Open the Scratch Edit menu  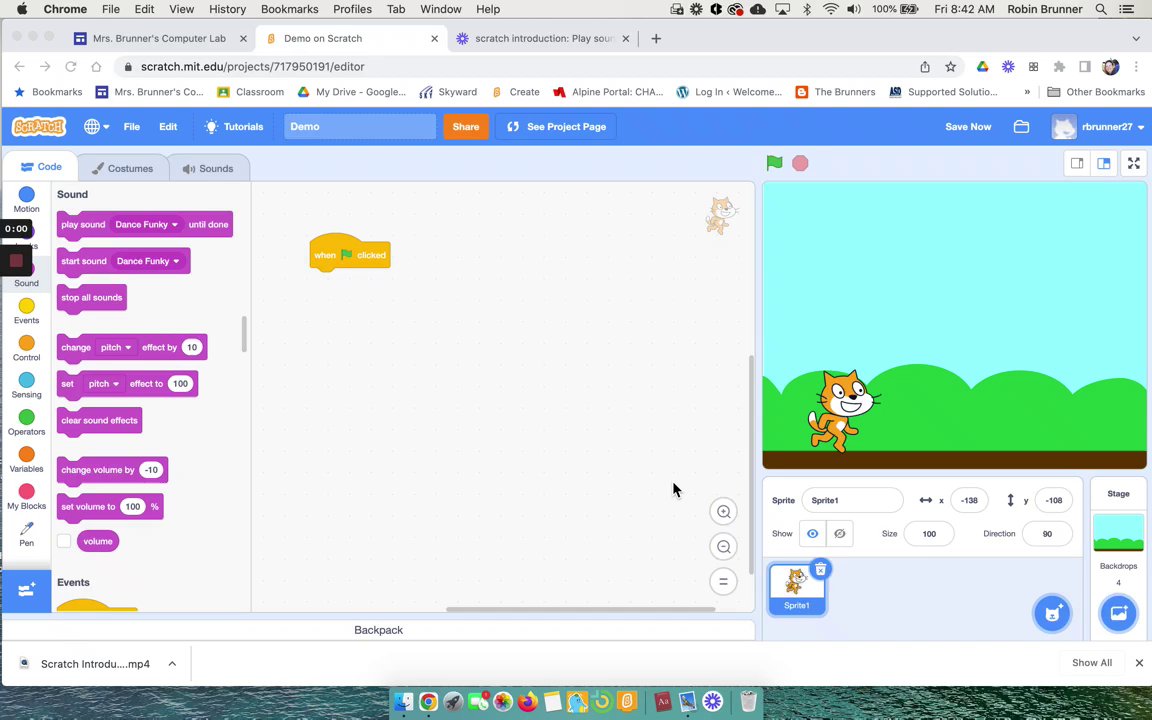[168, 126]
